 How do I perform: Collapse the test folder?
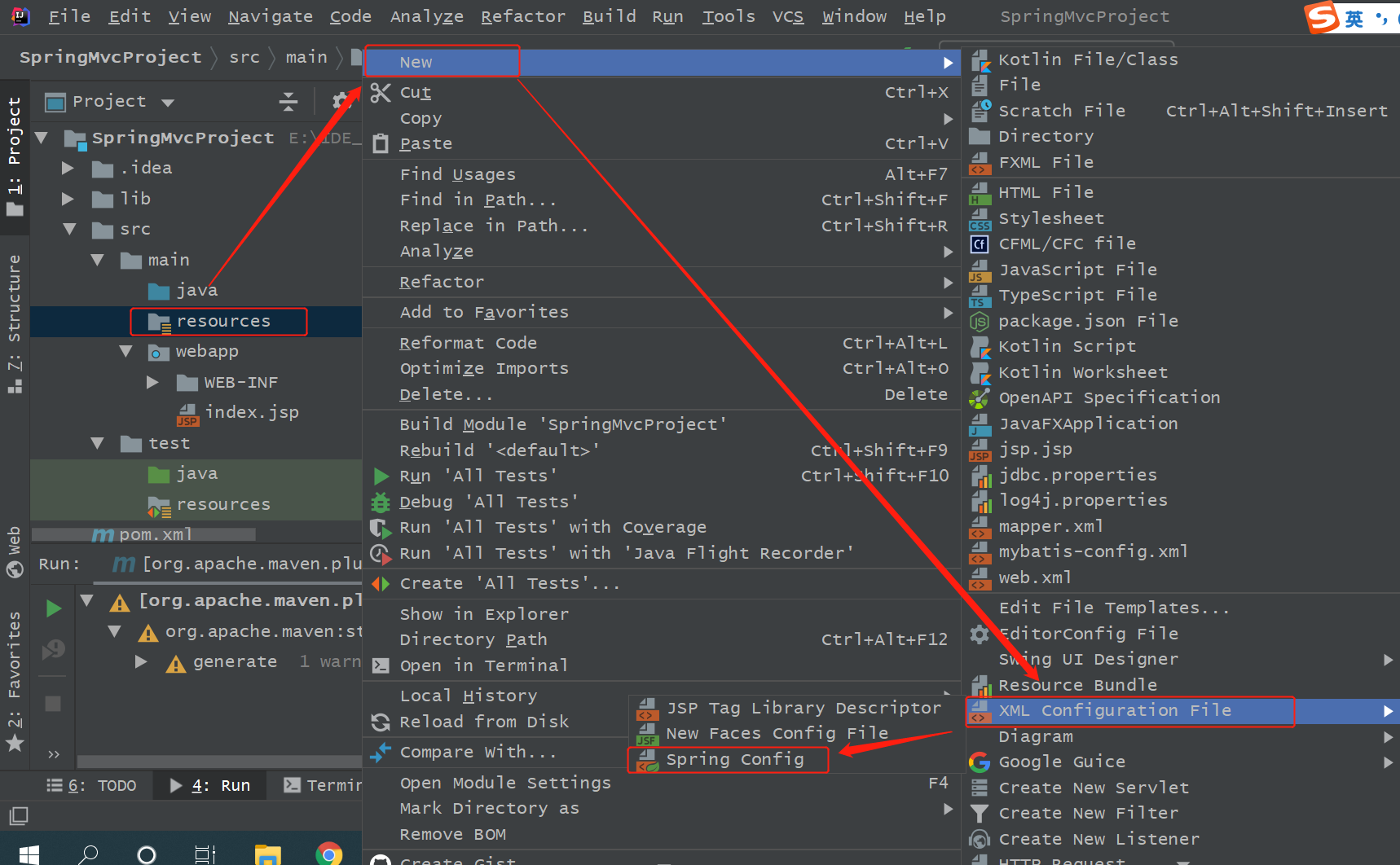coord(98,444)
